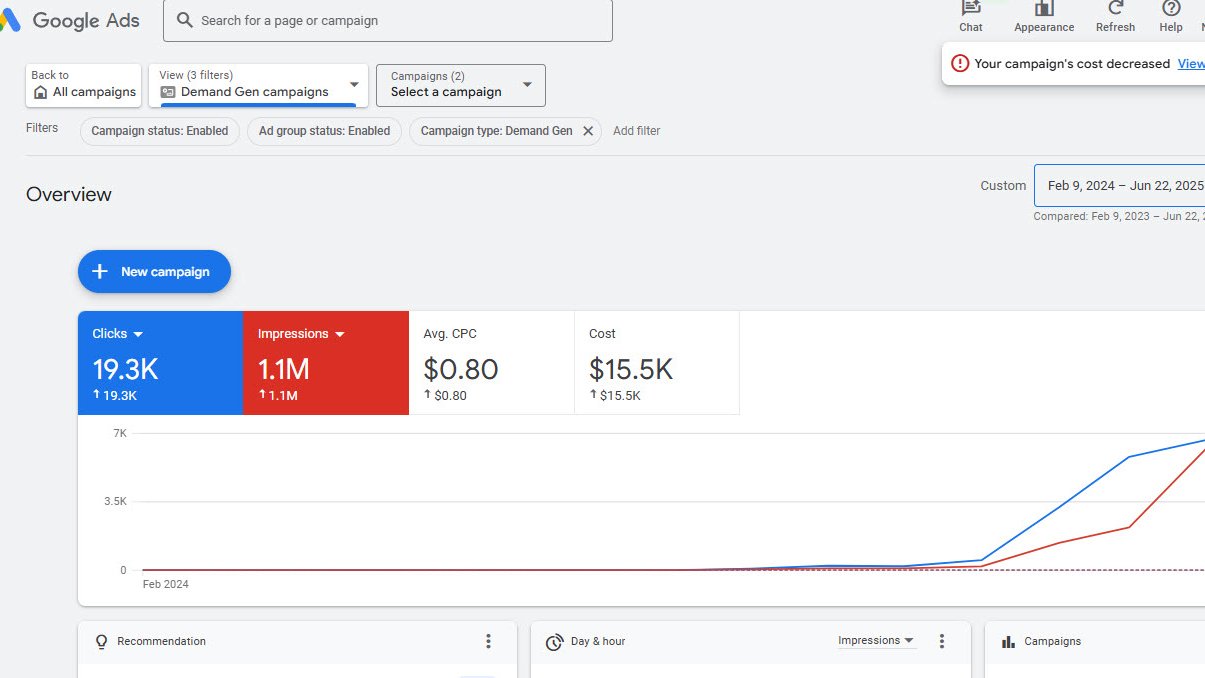The width and height of the screenshot is (1205, 678).
Task: Open the Appearance settings icon
Action: pyautogui.click(x=1044, y=8)
